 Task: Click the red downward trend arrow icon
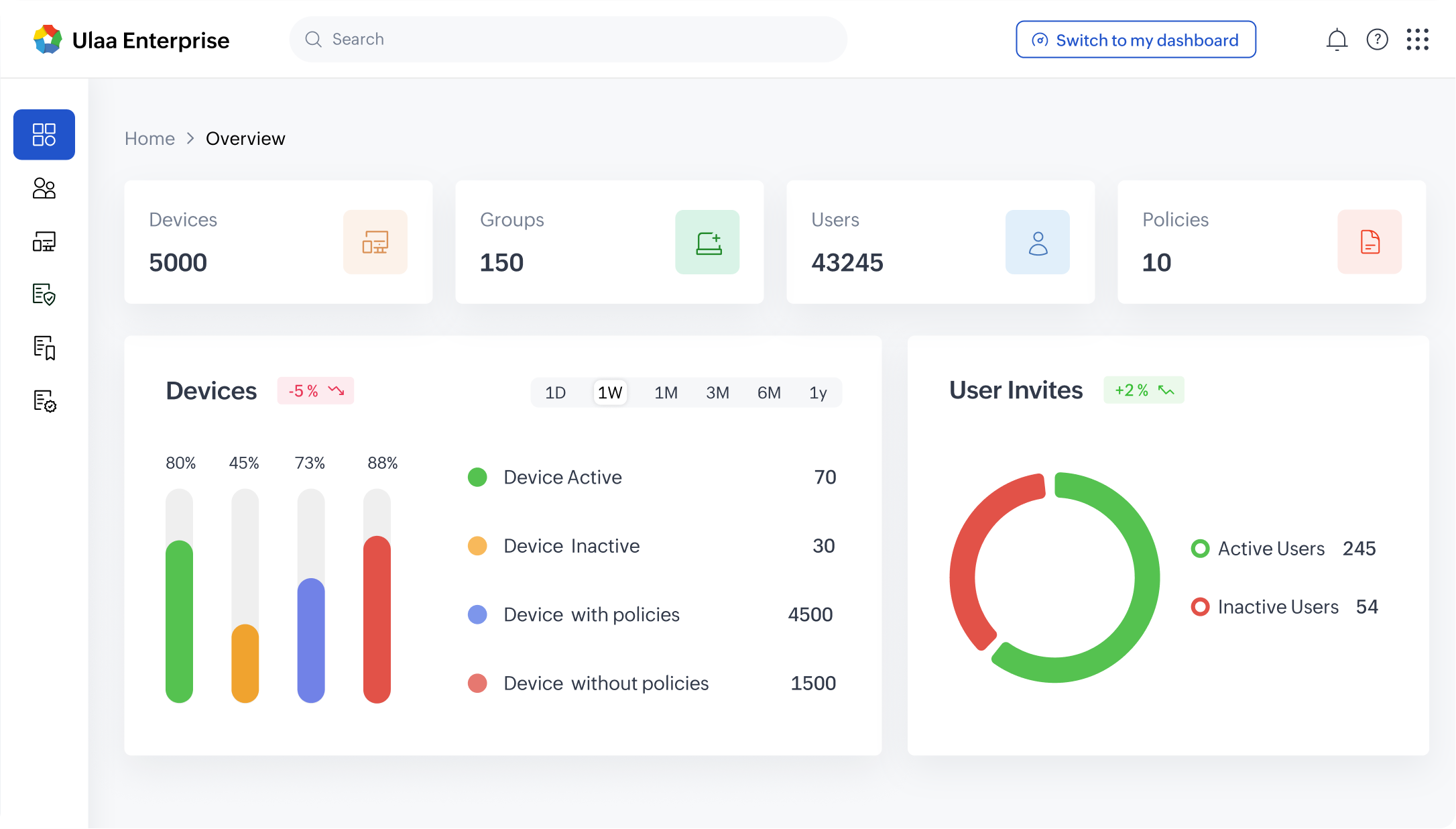click(336, 390)
